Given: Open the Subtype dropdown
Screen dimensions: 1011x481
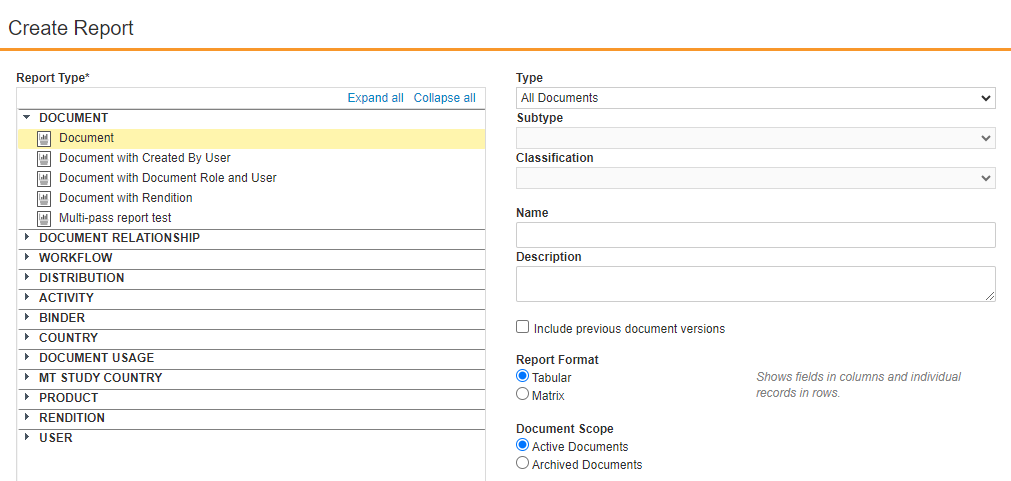Looking at the screenshot, I should coord(755,138).
